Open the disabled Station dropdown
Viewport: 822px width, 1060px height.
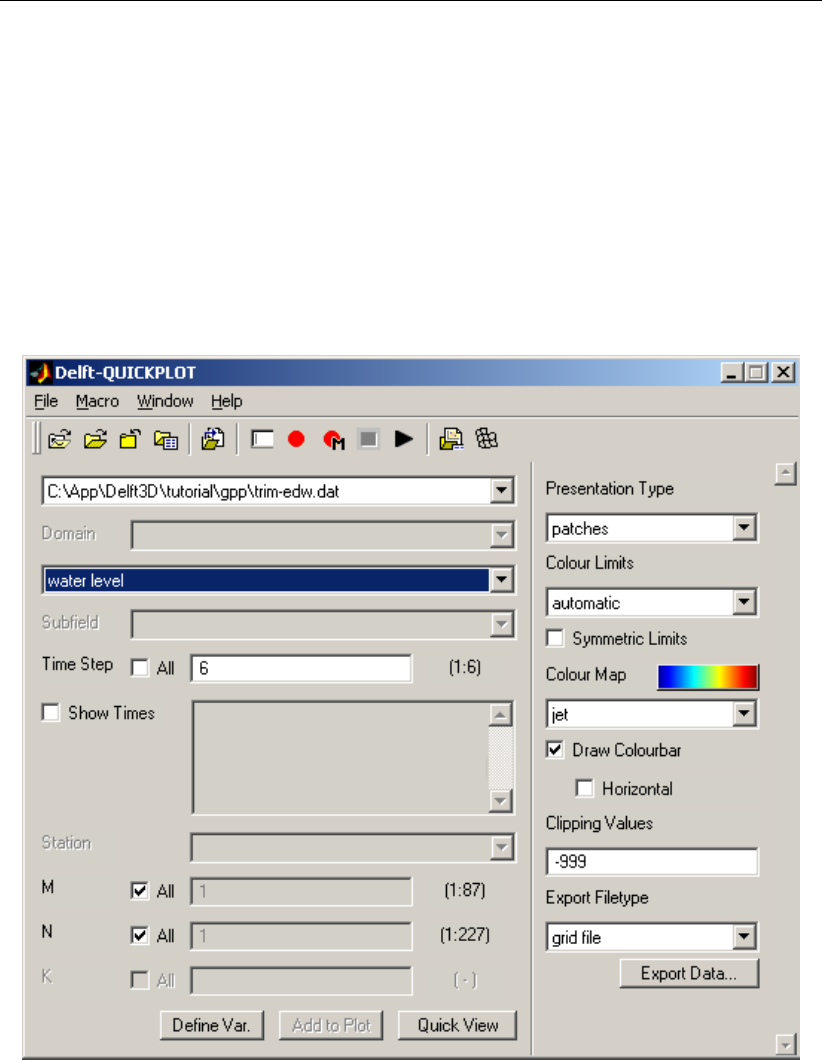pyautogui.click(x=502, y=848)
